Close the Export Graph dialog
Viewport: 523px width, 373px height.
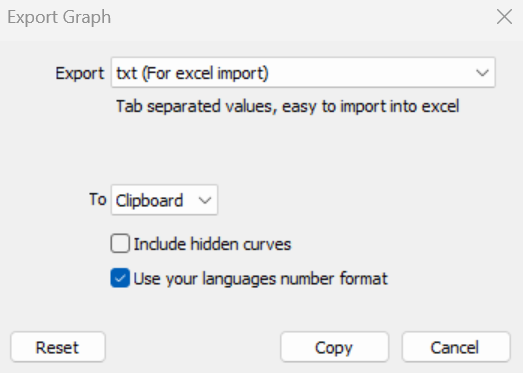(504, 17)
